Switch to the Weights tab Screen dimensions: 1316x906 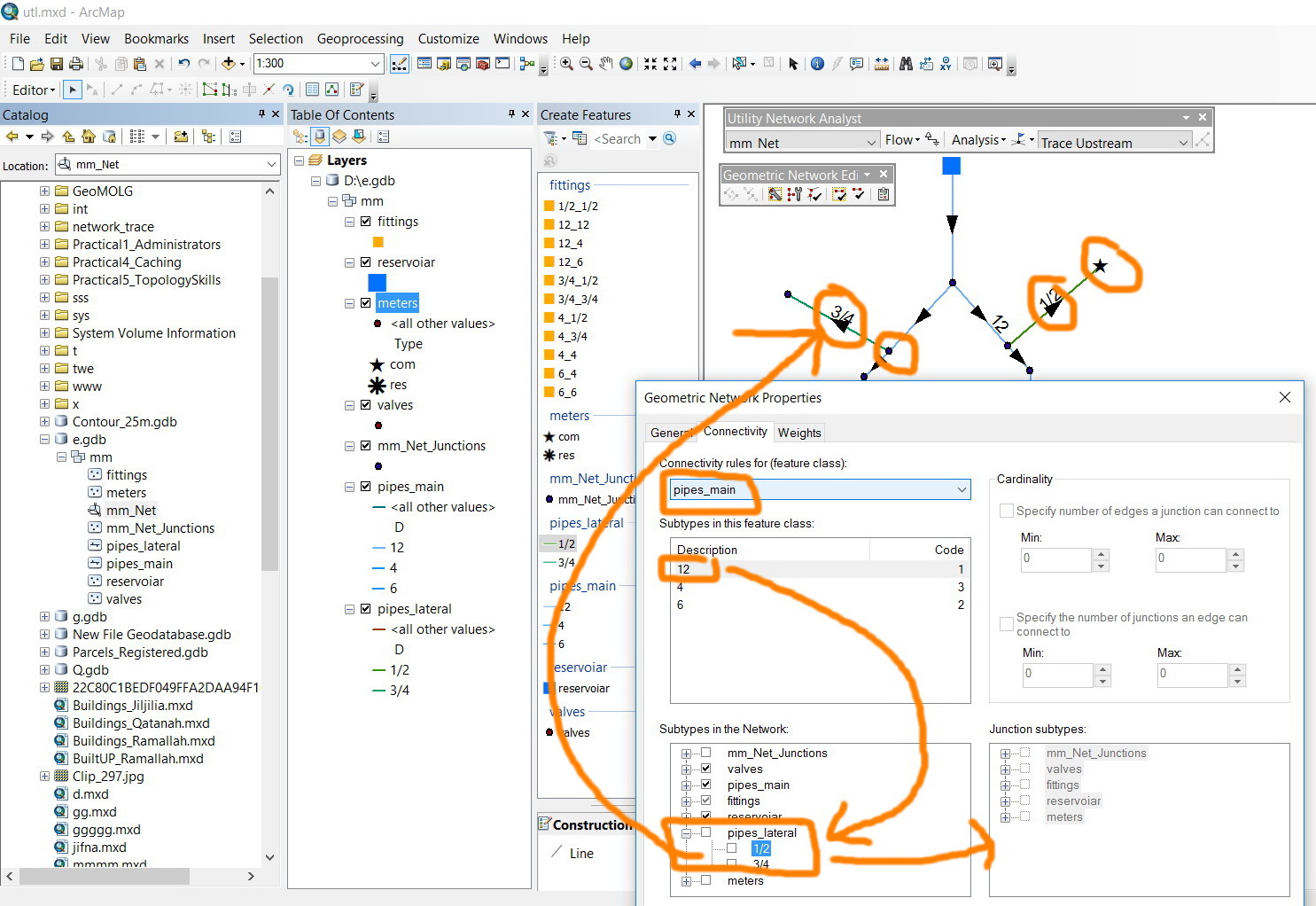[799, 433]
